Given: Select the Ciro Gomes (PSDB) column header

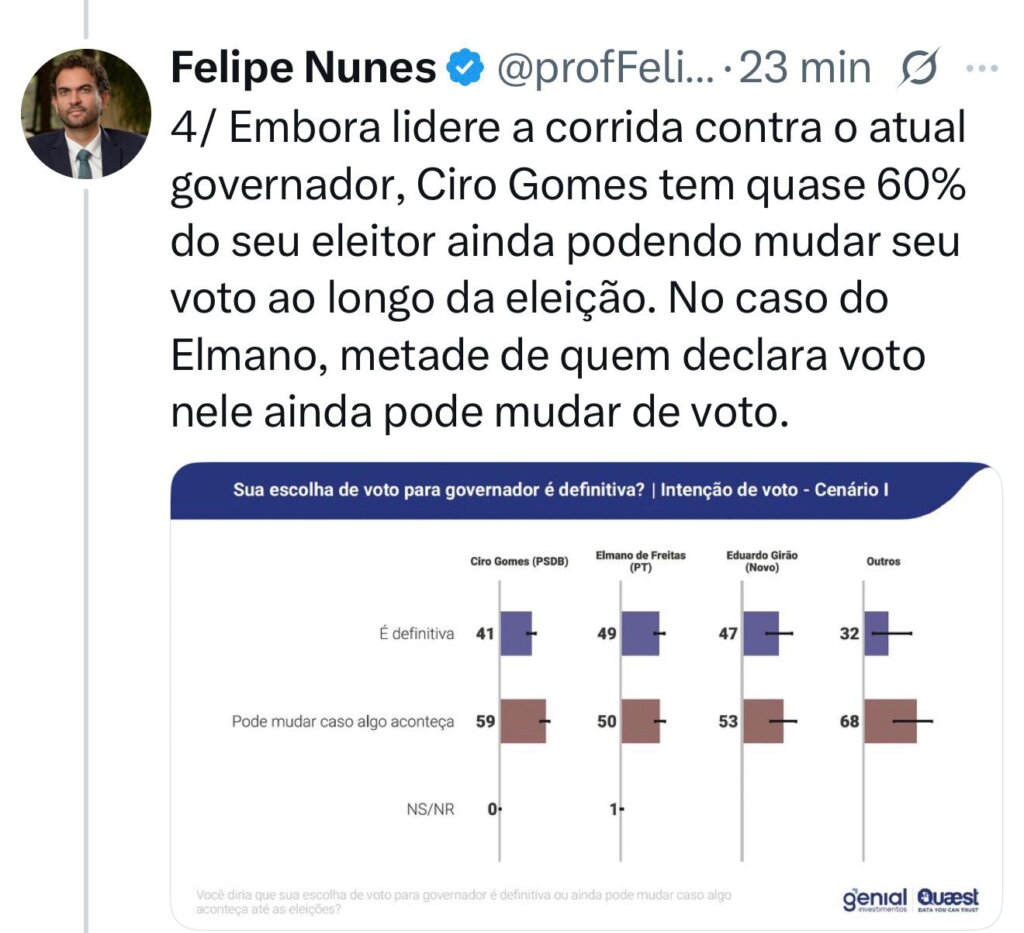Looking at the screenshot, I should pos(519,562).
